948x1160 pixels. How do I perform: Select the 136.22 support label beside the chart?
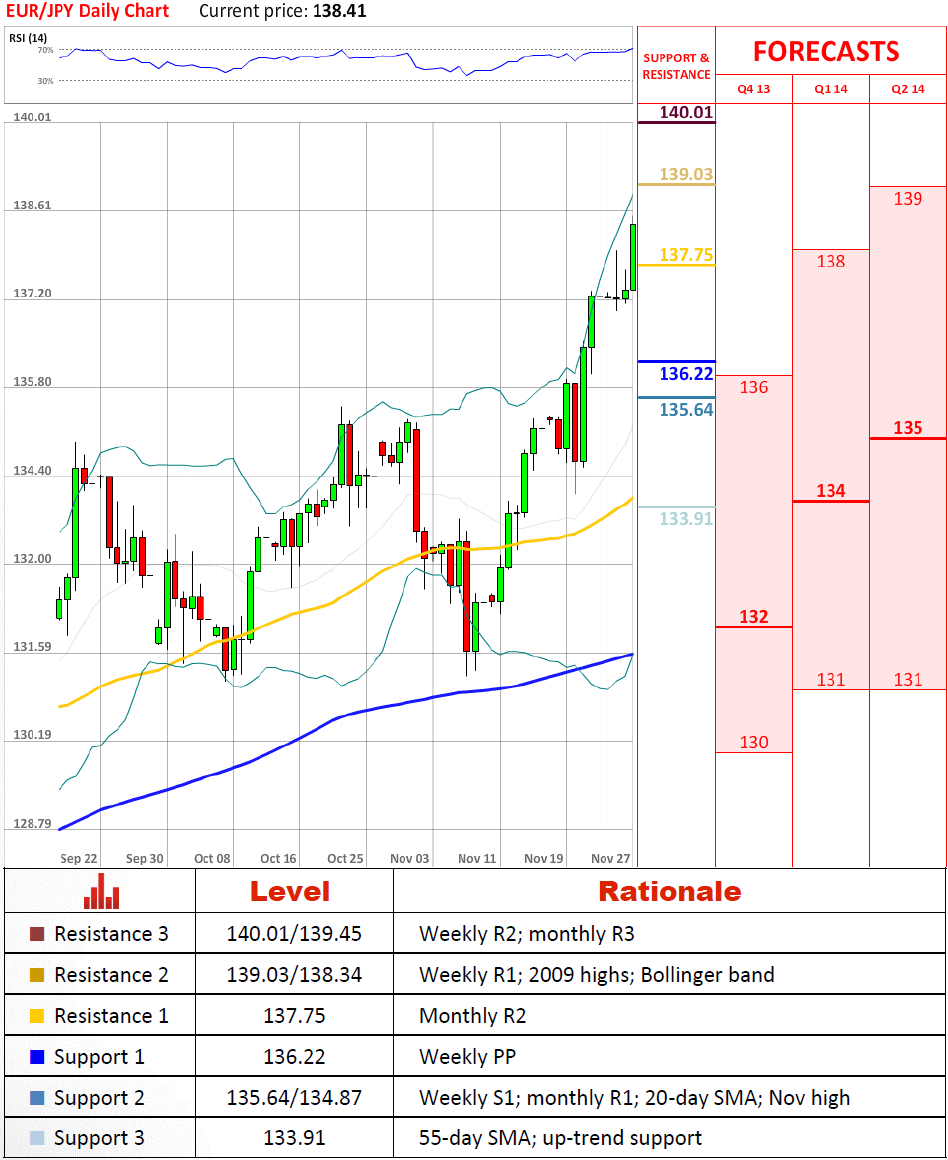tap(686, 374)
